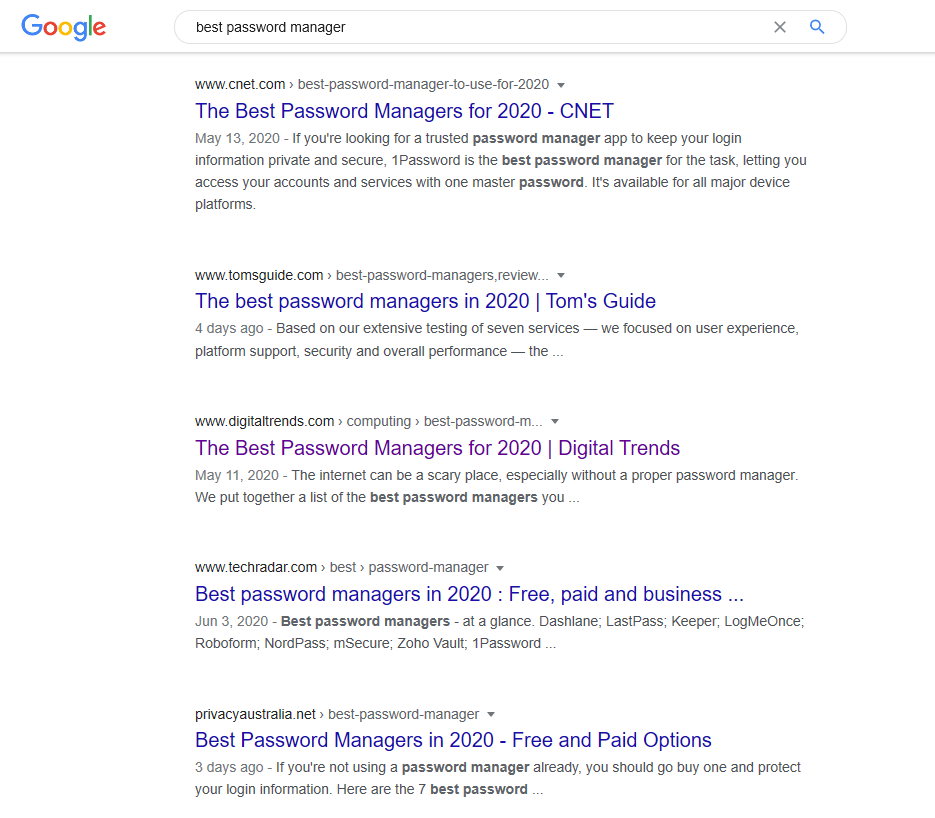The height and width of the screenshot is (818, 935).
Task: Open The Best Password Managers CNET link
Action: (x=404, y=111)
